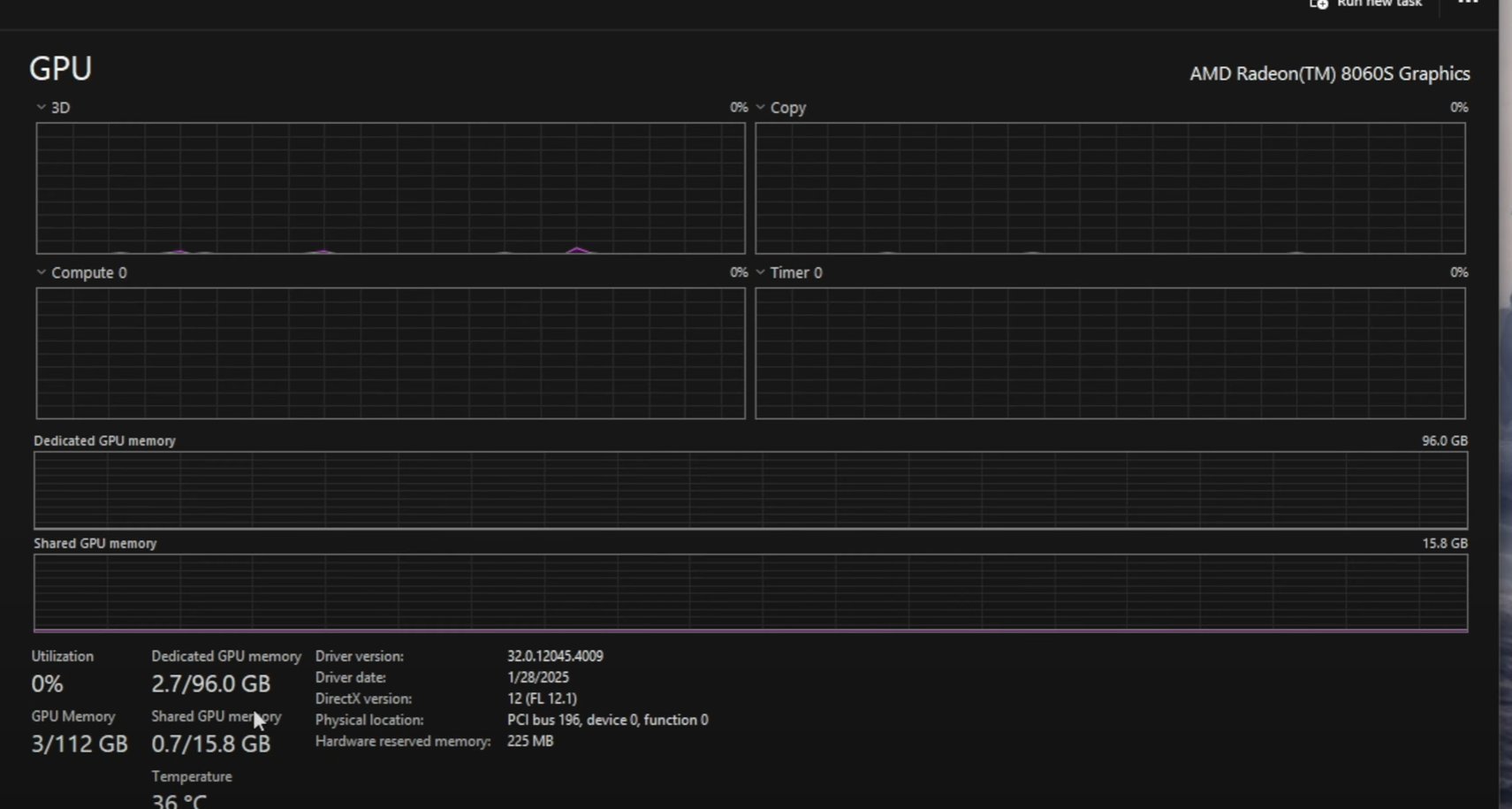Click the Timer 0 usage graph
Viewport: 1512px width, 809px height.
point(1110,354)
